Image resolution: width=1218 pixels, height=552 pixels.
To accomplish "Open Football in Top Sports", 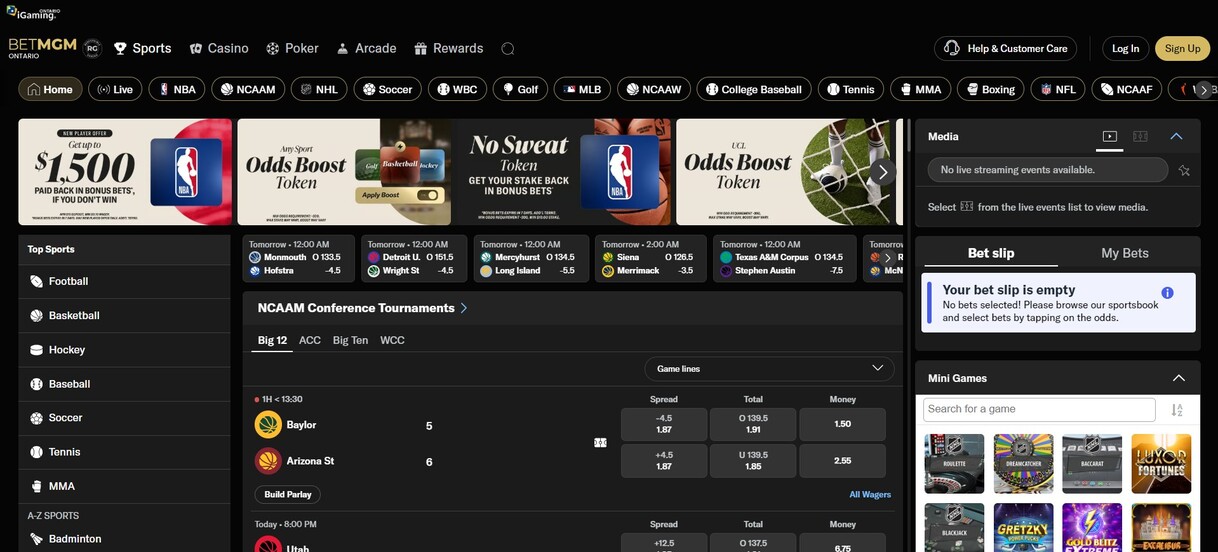I will point(124,282).
